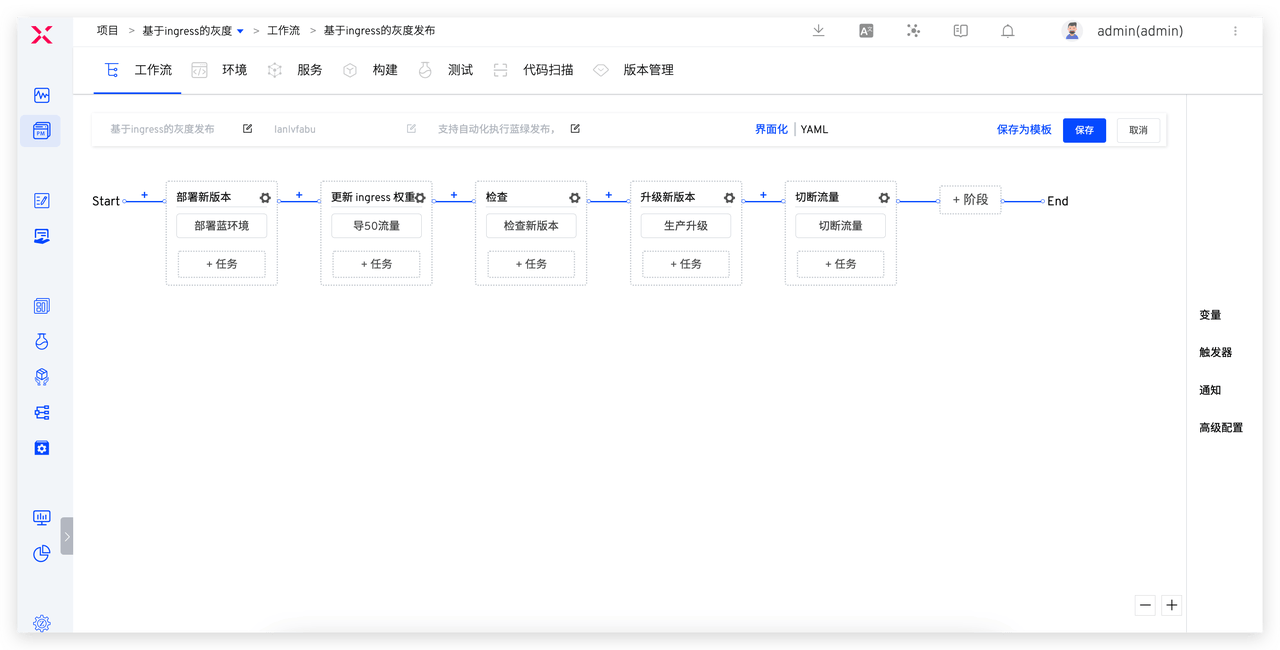Click the 保存为模板 link
The image size is (1280, 650).
(1024, 130)
